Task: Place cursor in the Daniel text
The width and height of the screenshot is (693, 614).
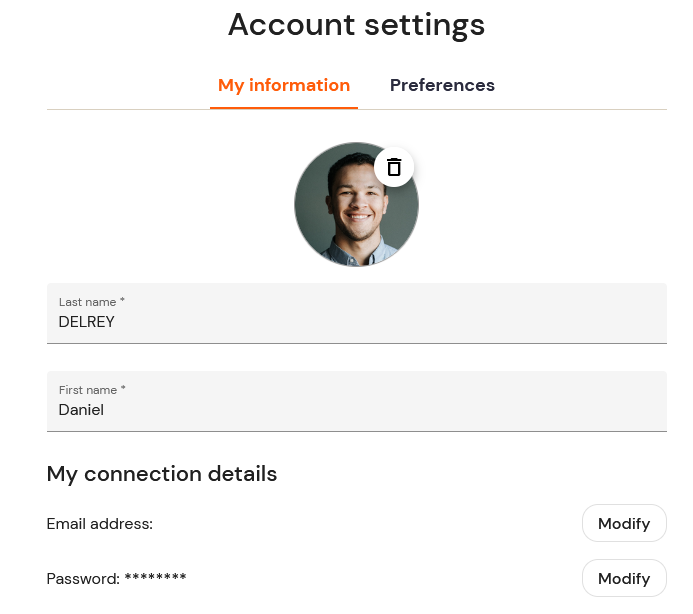Action: tap(81, 410)
